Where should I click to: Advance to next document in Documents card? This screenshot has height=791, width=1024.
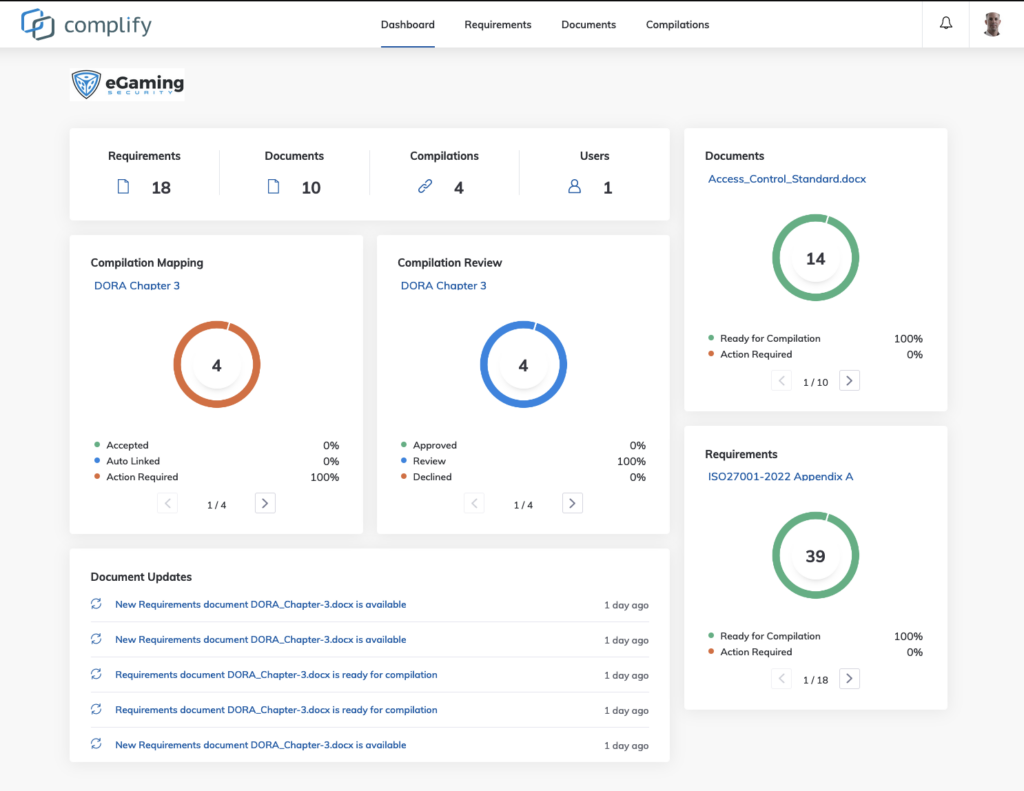pyautogui.click(x=849, y=381)
